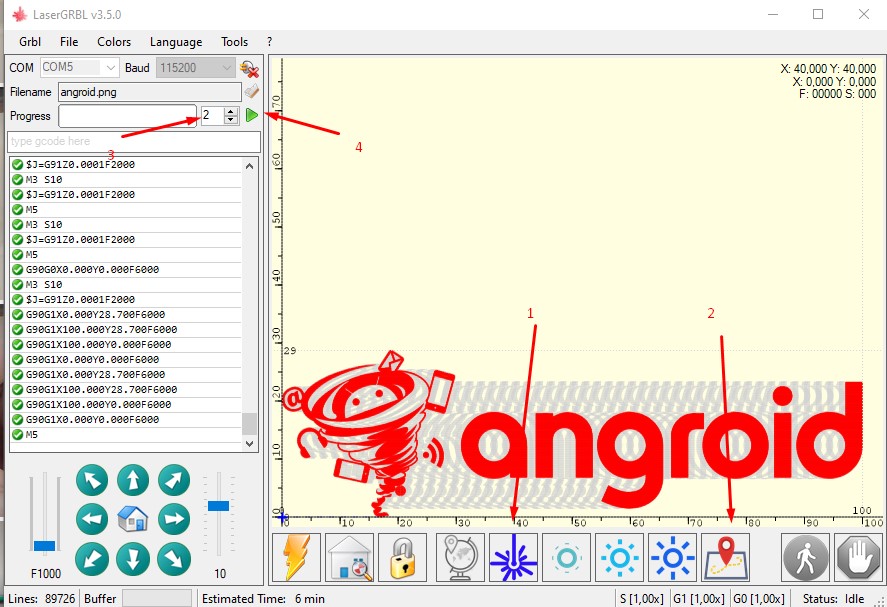This screenshot has width=887, height=607.
Task: Click the small sun low-power laser icon
Action: coord(619,557)
